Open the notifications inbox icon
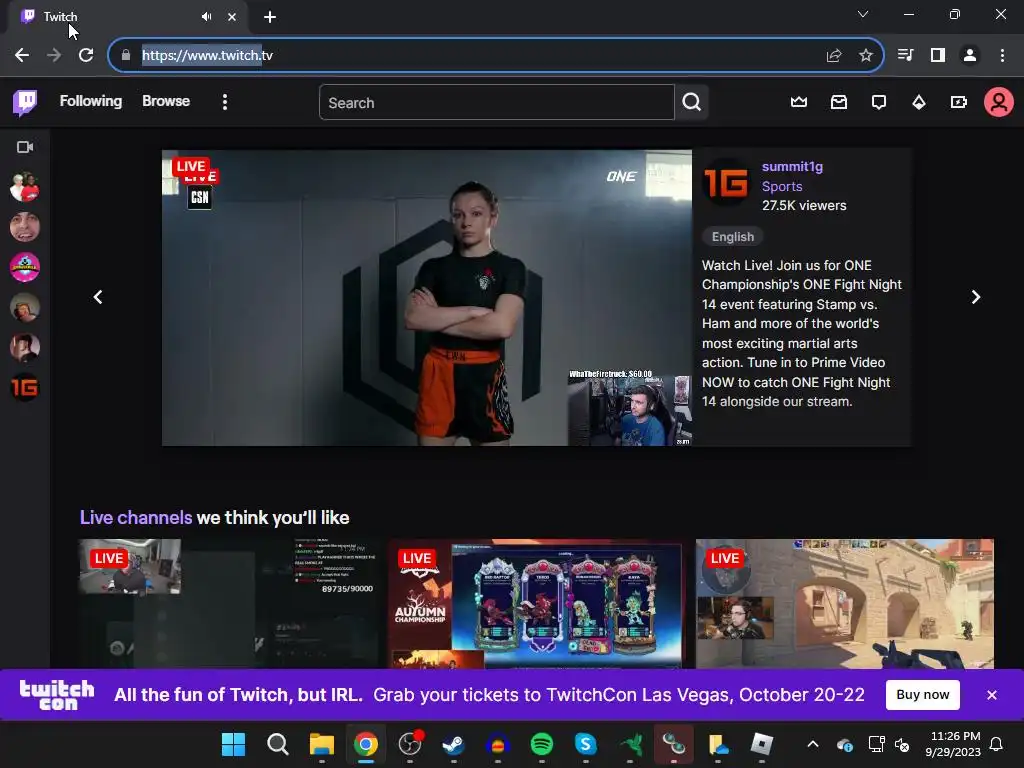Viewport: 1024px width, 768px height. (x=839, y=102)
